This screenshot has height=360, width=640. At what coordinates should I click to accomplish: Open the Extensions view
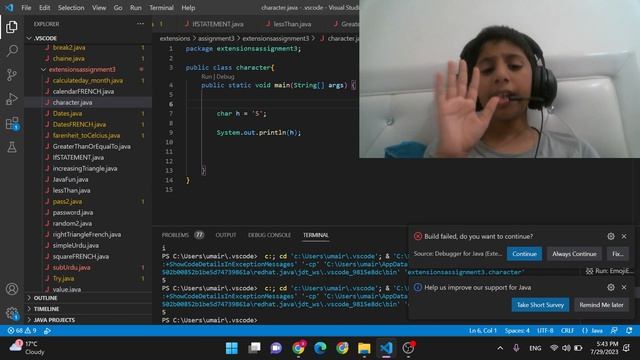(12, 123)
